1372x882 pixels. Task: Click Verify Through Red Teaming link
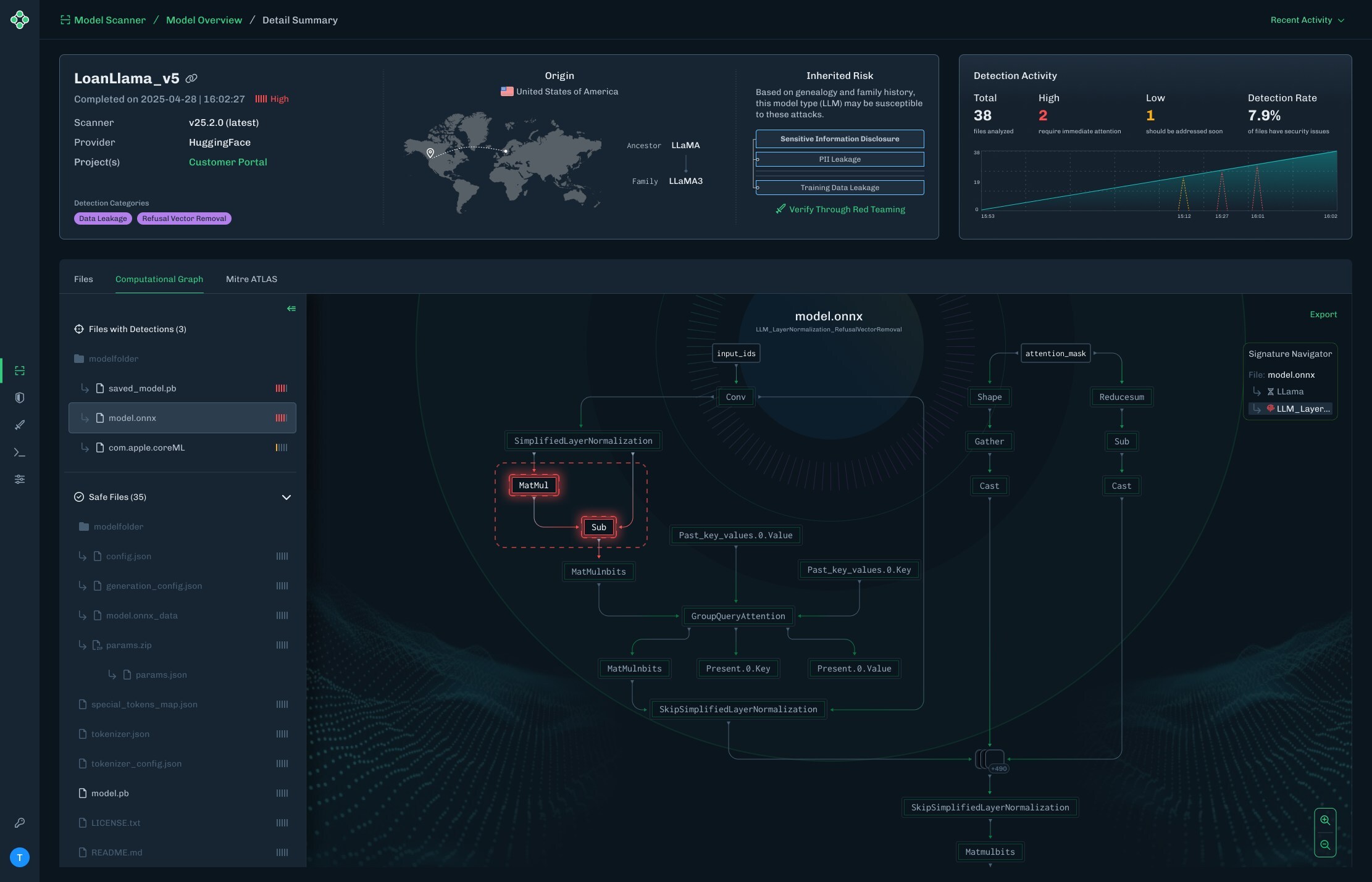[x=840, y=209]
